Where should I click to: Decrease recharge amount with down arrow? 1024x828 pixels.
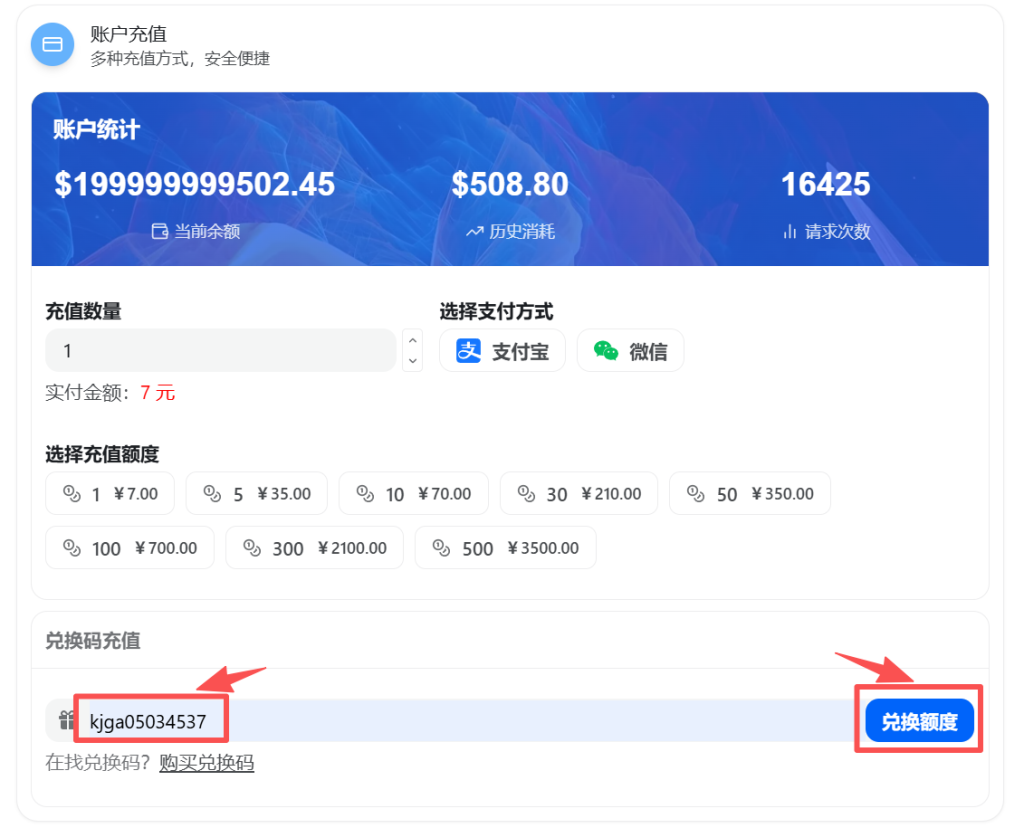pos(412,360)
